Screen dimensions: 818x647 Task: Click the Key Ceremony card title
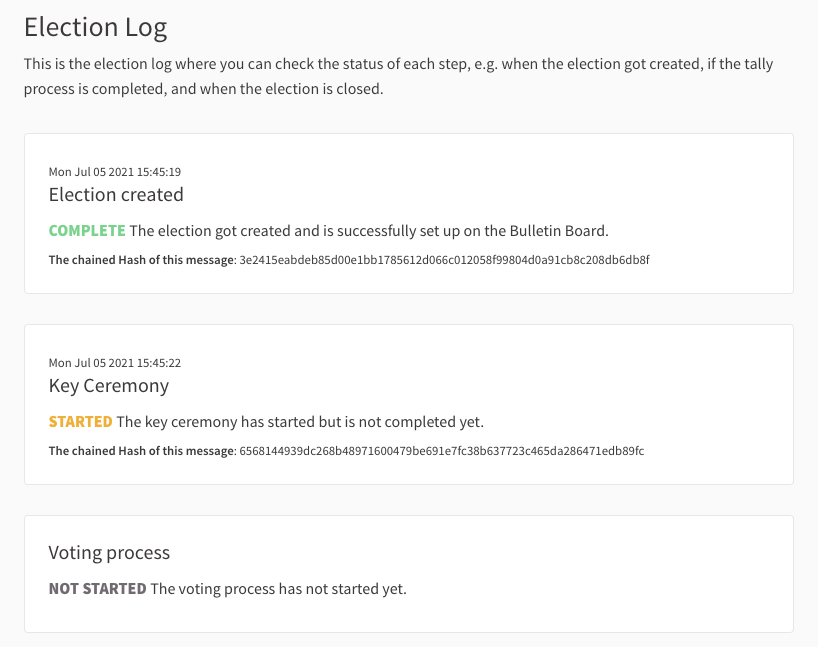tap(109, 386)
